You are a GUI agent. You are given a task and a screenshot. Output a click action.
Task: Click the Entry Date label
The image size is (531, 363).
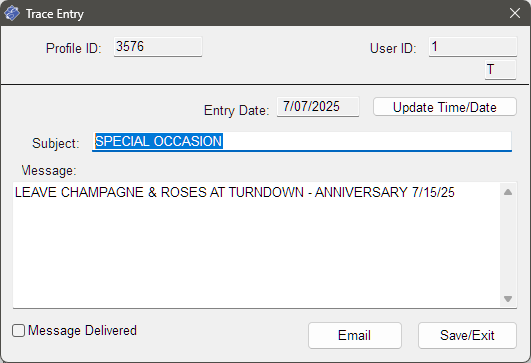point(237,110)
